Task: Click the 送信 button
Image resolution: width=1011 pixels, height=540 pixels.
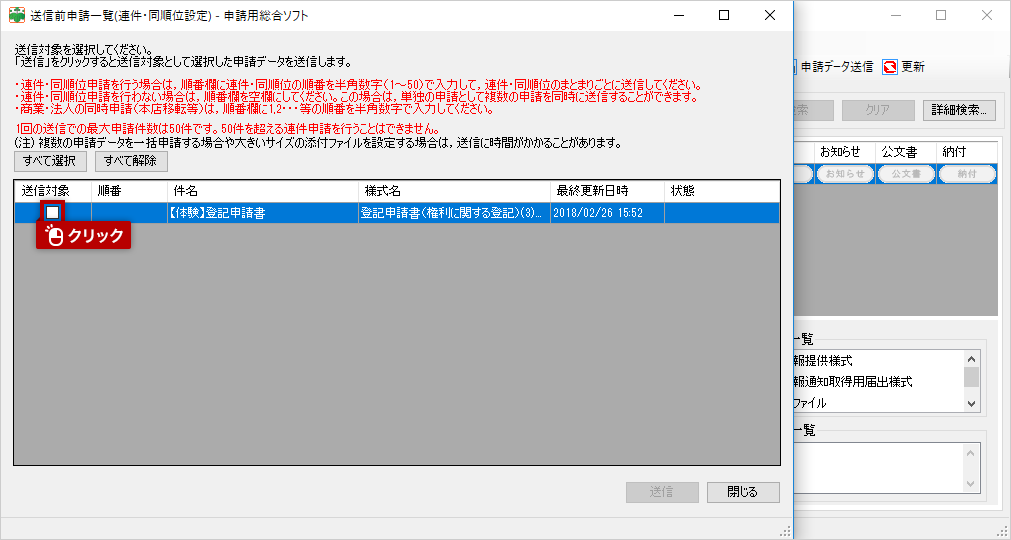Action: click(x=662, y=492)
